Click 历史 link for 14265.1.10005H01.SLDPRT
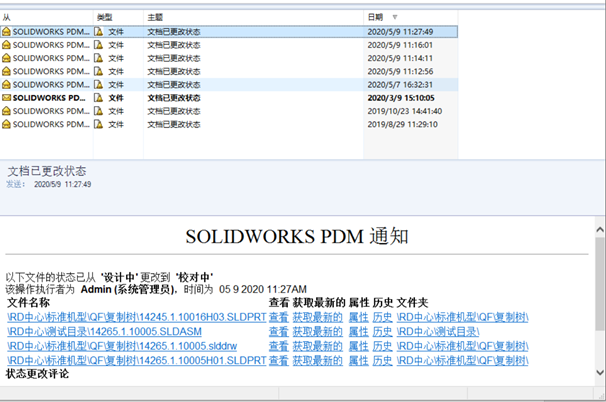This screenshot has width=606, height=402. click(383, 361)
